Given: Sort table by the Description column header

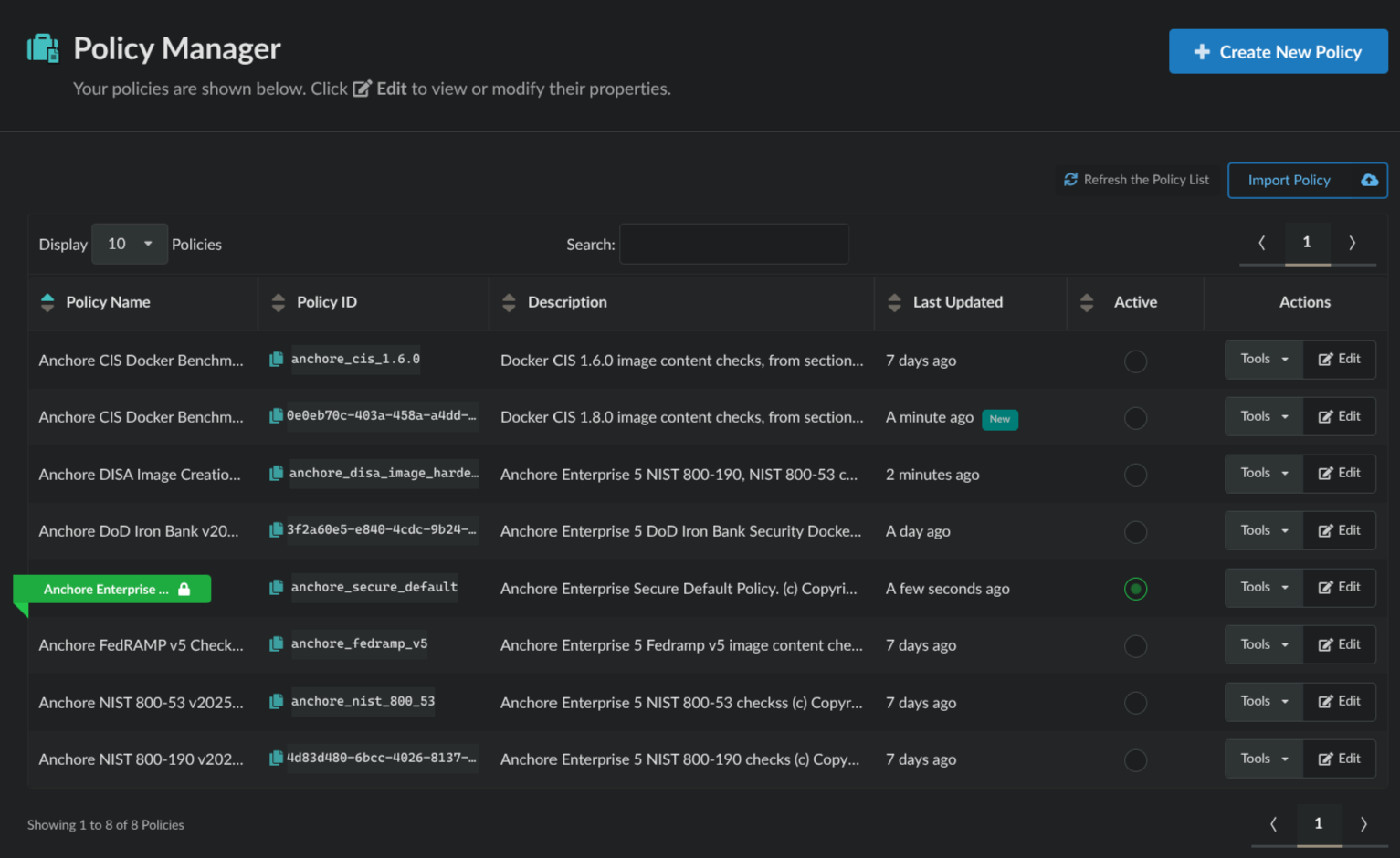Looking at the screenshot, I should pos(566,302).
